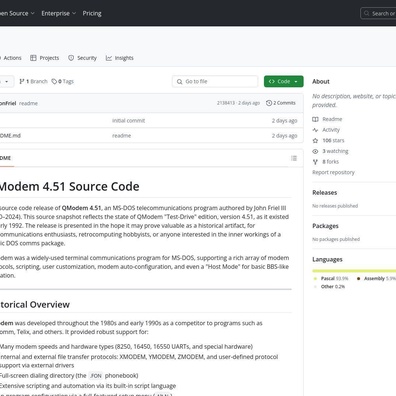Open commit hash 2138413
Screen dimensions: 396x396
tap(226, 103)
